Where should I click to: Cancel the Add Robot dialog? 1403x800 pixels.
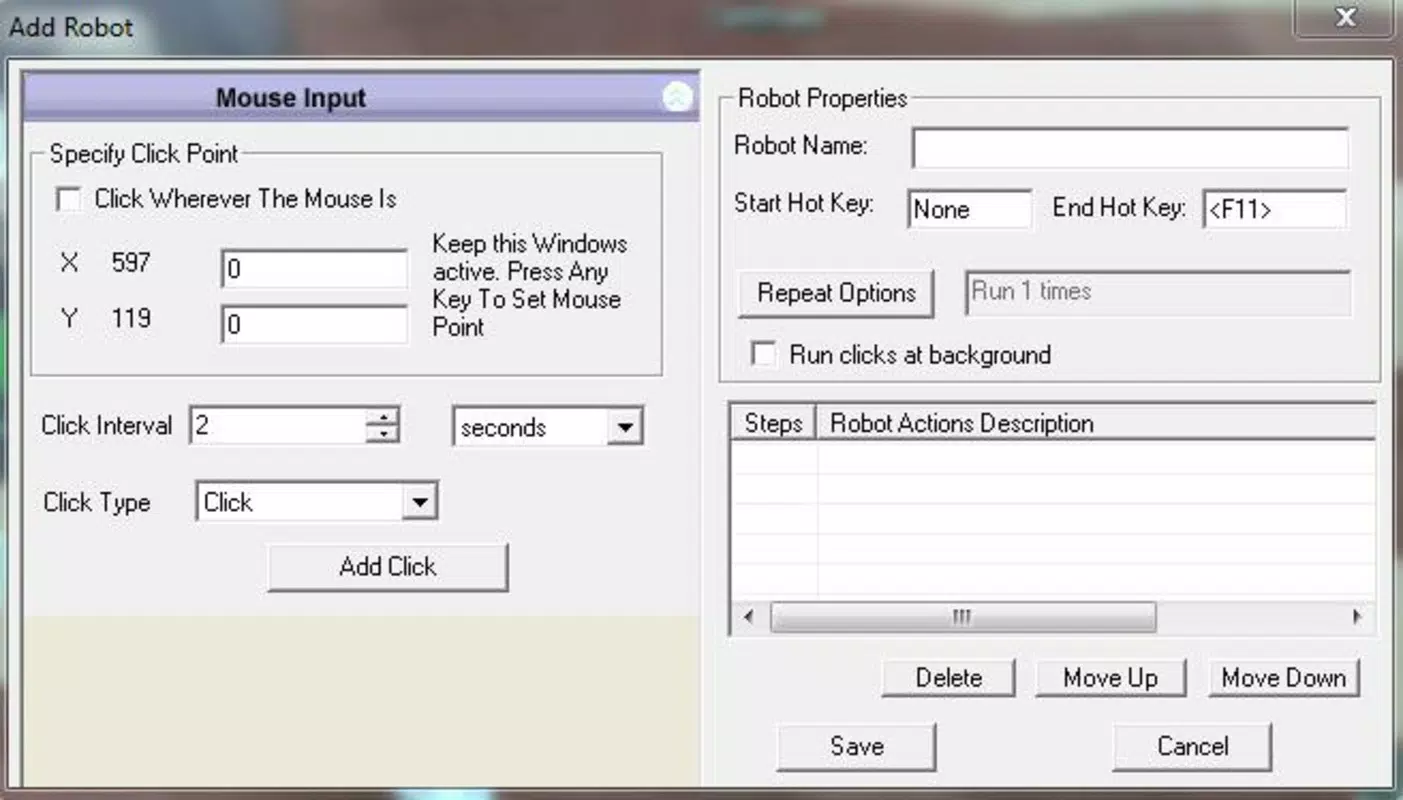(x=1192, y=747)
